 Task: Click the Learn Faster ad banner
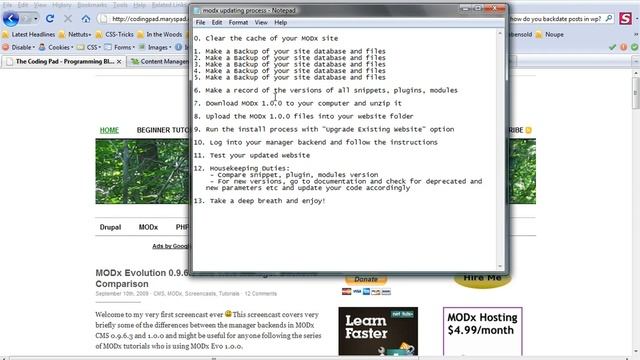pyautogui.click(x=378, y=331)
